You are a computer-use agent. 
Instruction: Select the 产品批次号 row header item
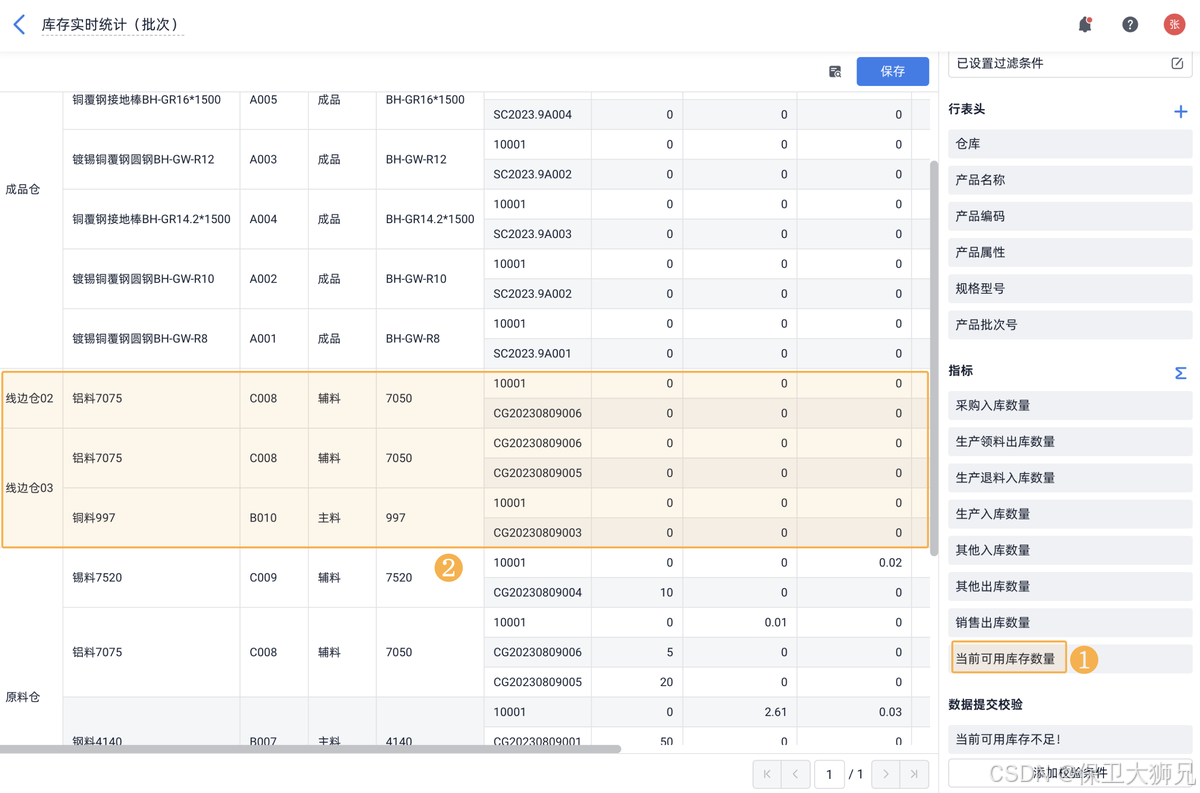tap(1070, 324)
